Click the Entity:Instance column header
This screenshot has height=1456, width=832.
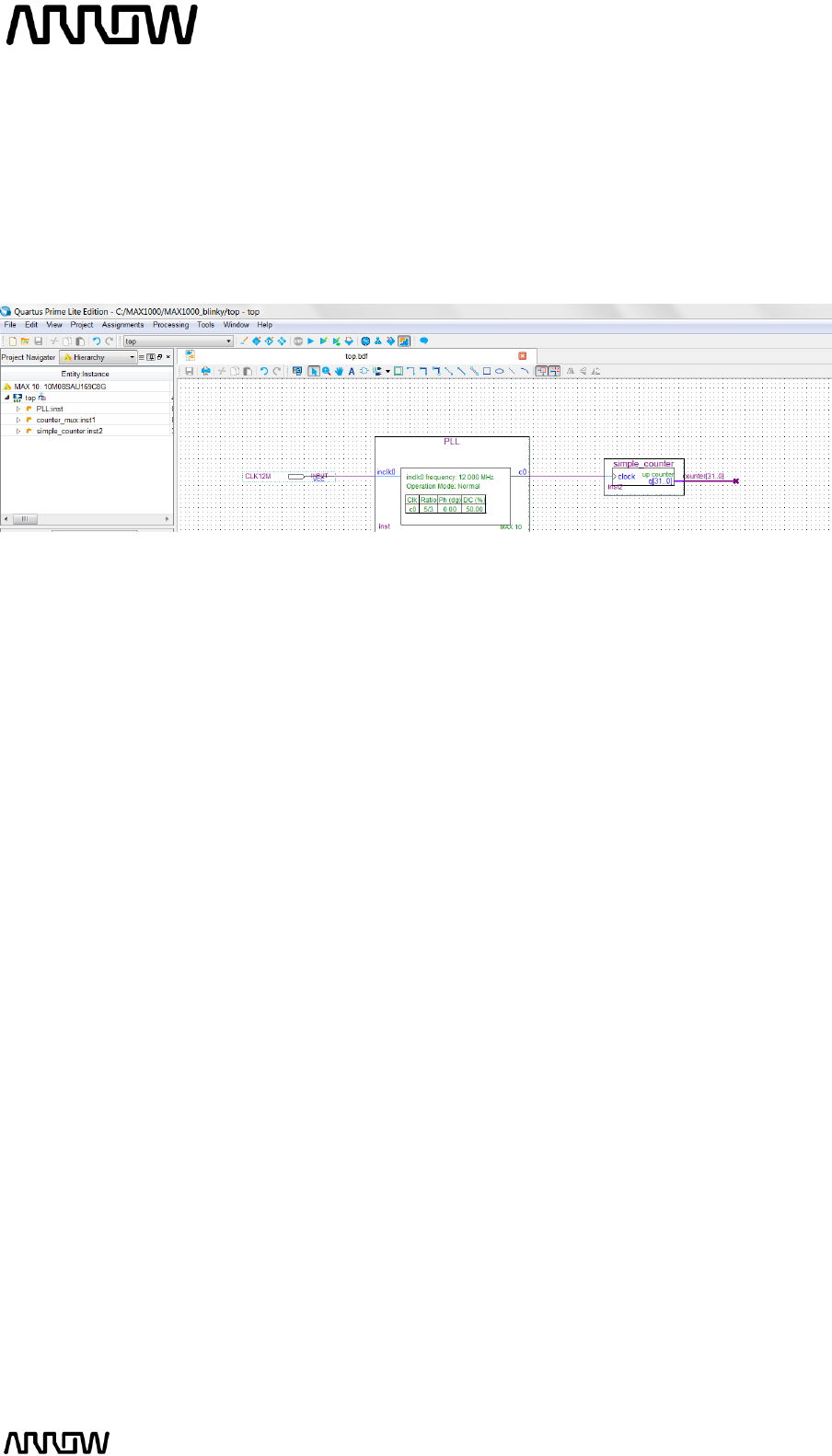86,374
